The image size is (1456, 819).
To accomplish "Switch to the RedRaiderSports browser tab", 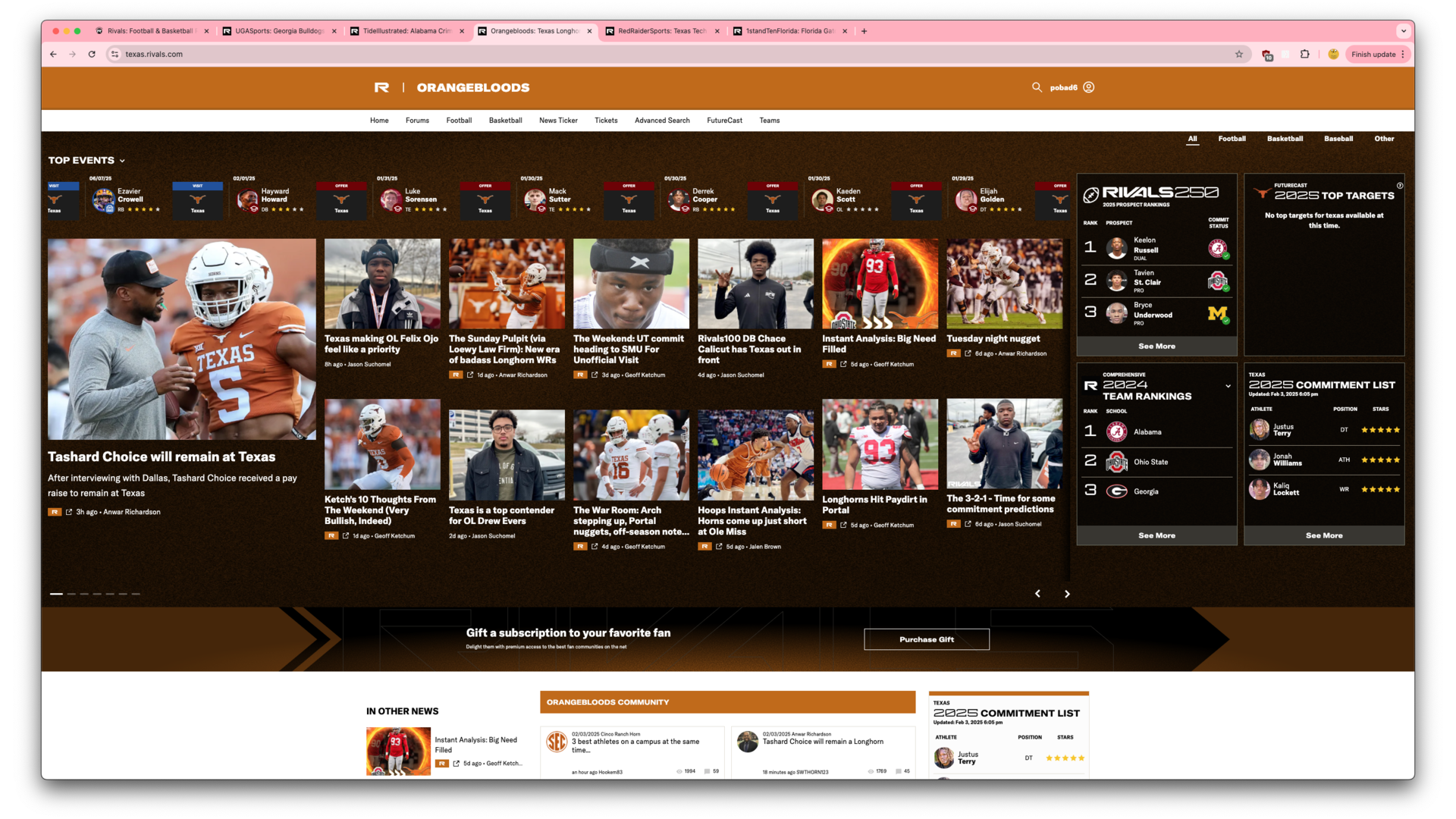I will coord(660,31).
